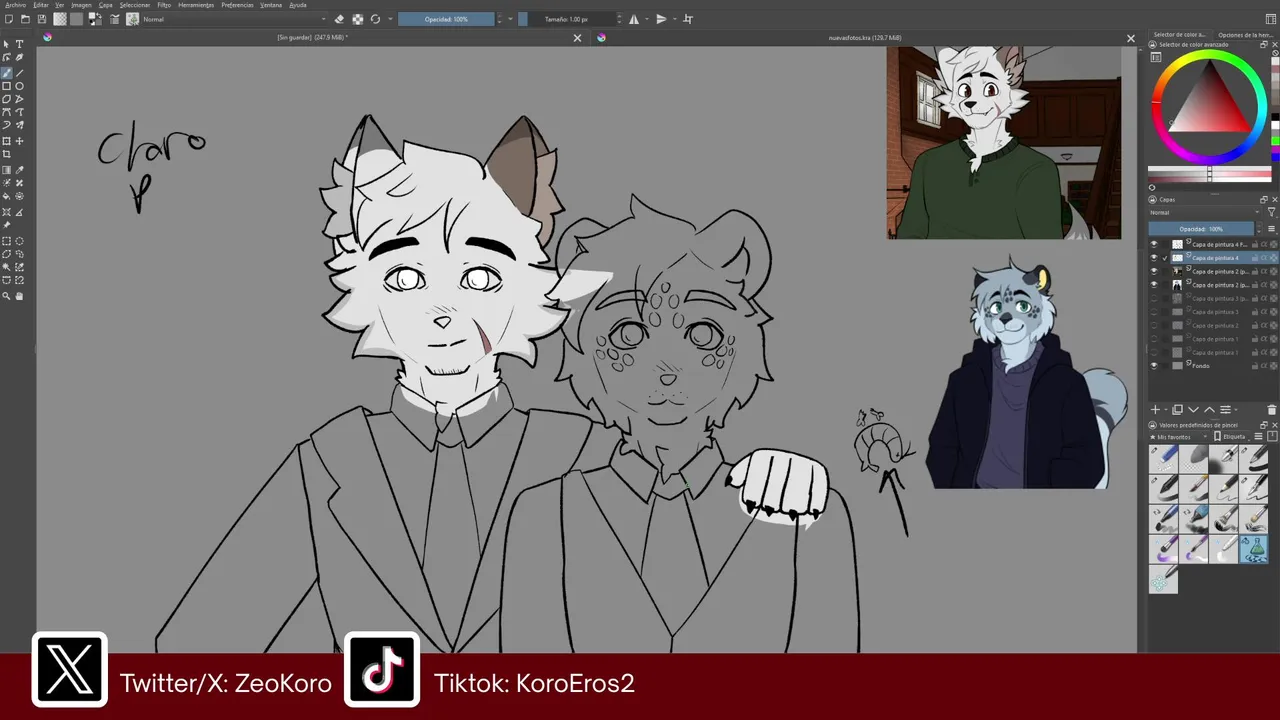Select the Move tool
Viewport: 1280px width, 720px height.
(x=19, y=141)
